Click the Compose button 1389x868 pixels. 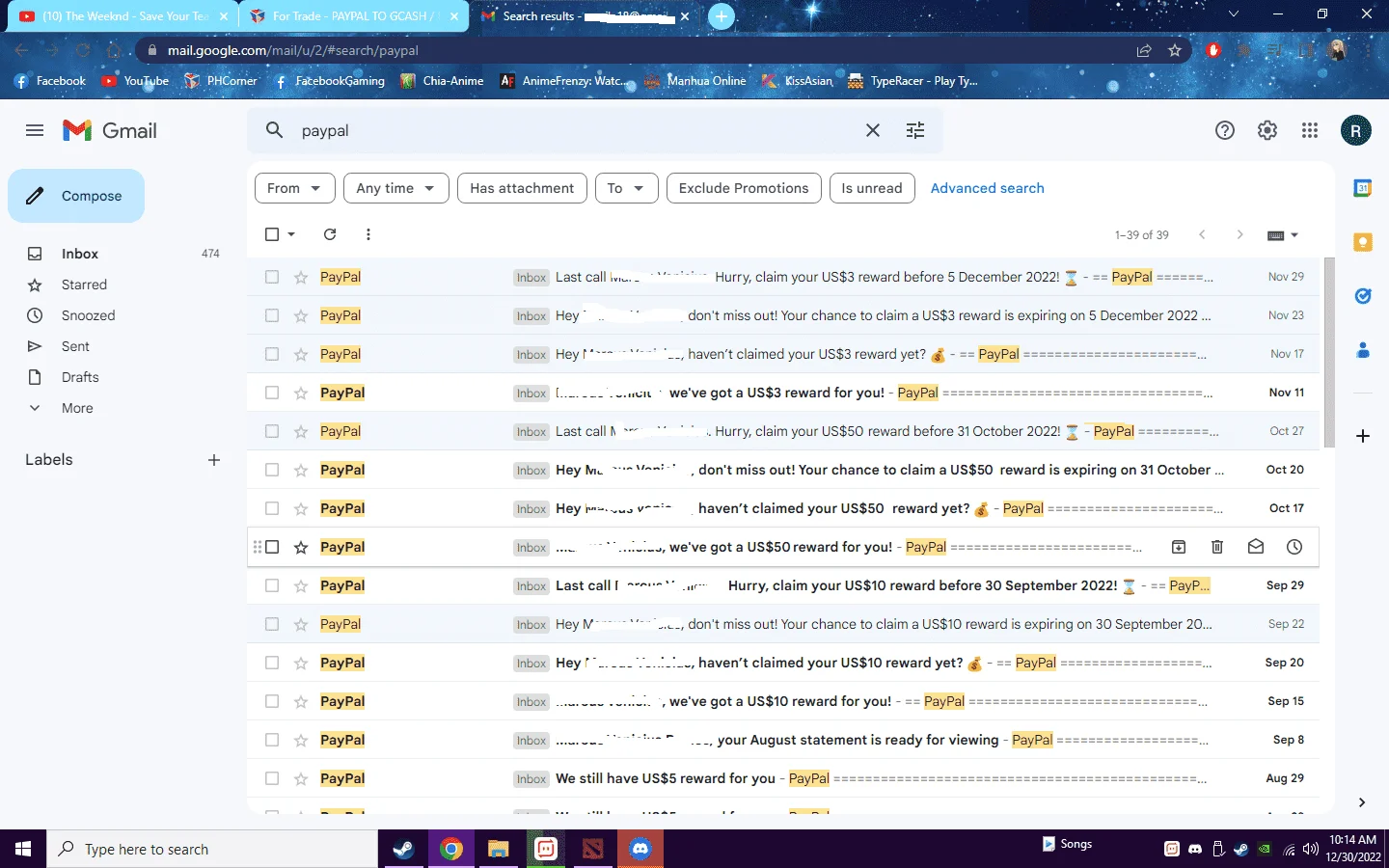(76, 196)
